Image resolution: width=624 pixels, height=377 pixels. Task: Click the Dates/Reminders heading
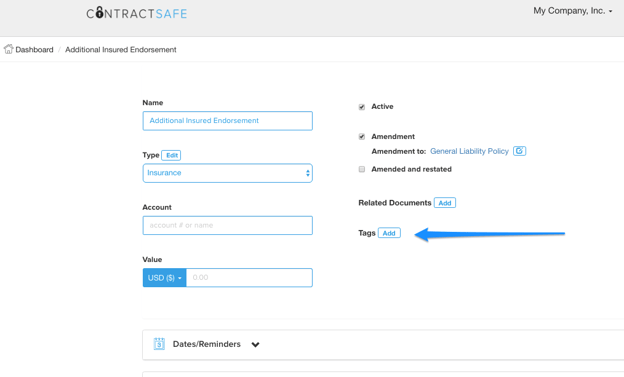[x=207, y=344]
